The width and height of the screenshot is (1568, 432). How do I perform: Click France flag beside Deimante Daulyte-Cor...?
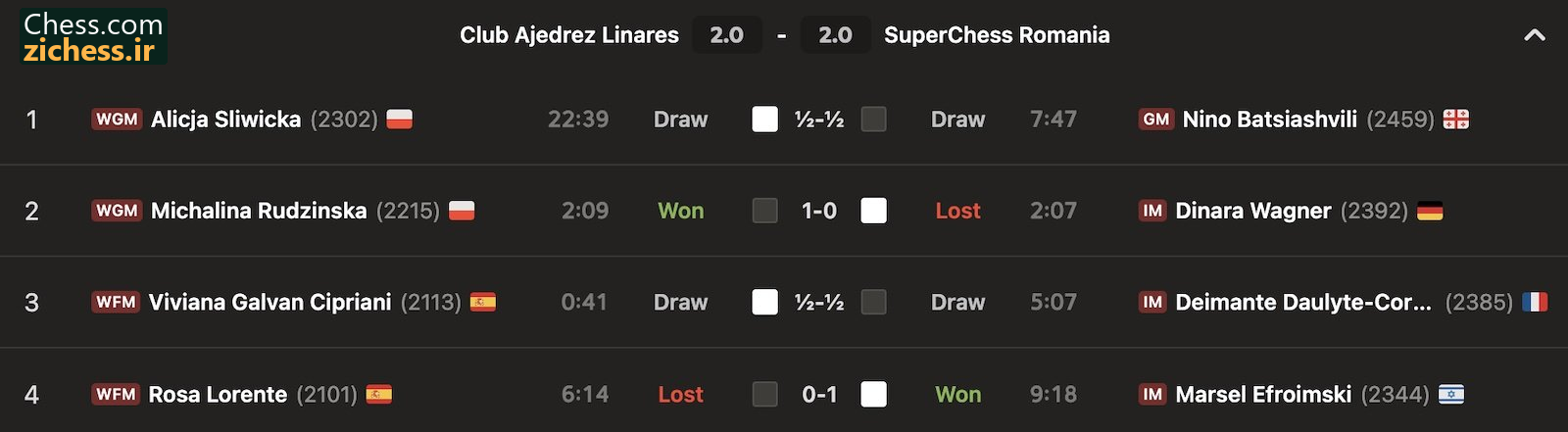tap(1535, 302)
